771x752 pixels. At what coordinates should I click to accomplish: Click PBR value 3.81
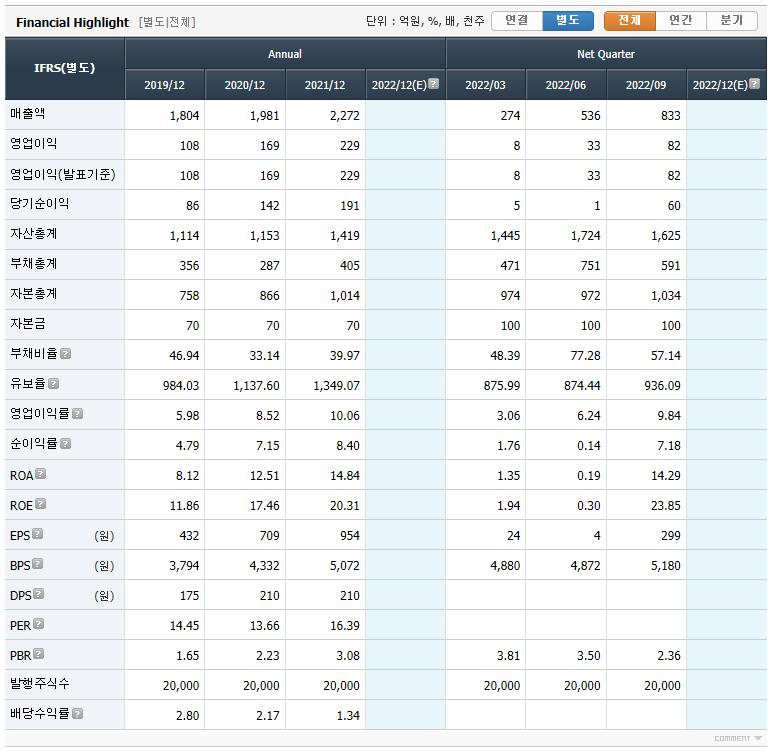pyautogui.click(x=508, y=656)
